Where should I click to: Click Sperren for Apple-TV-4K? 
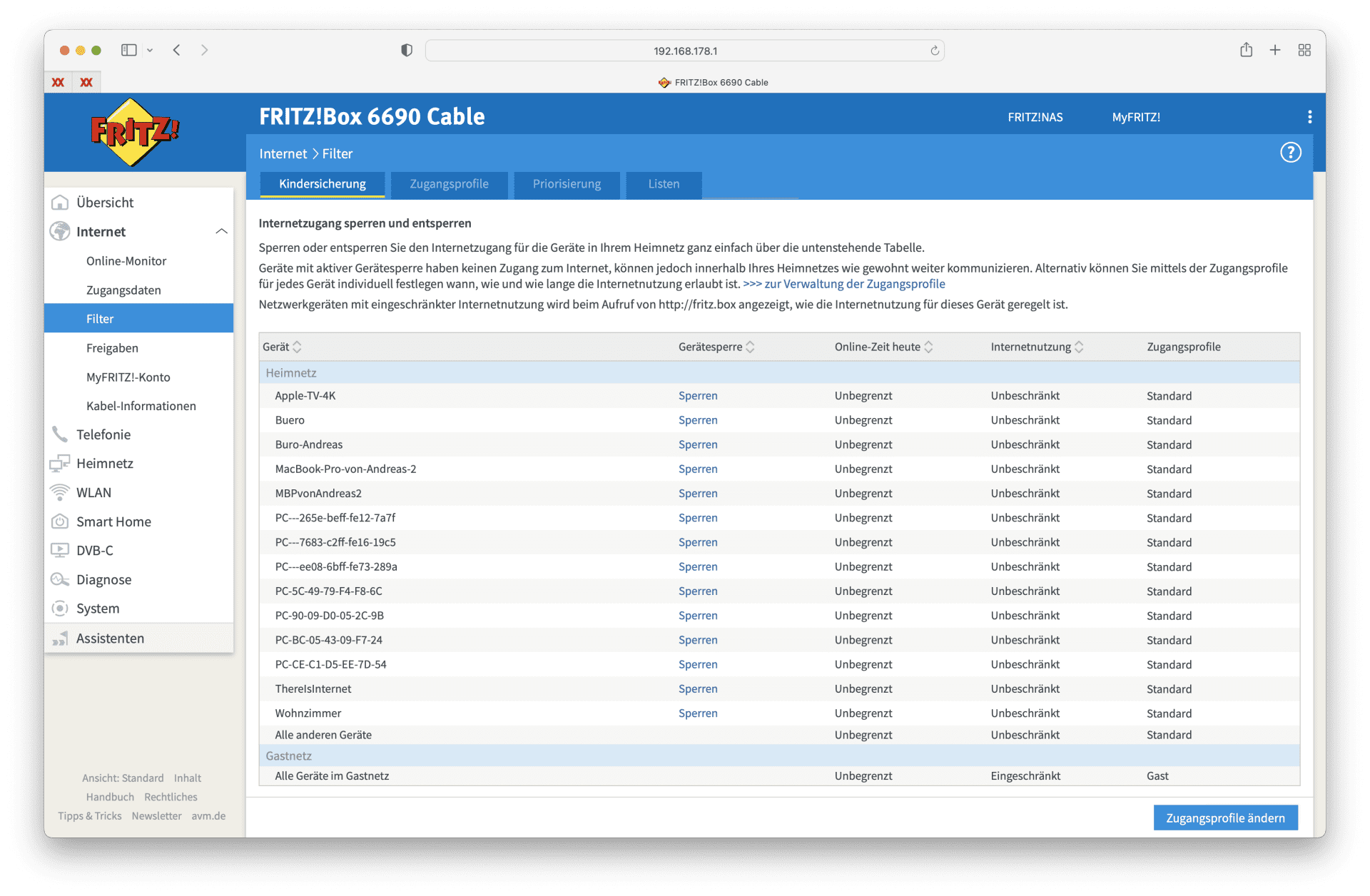[698, 396]
